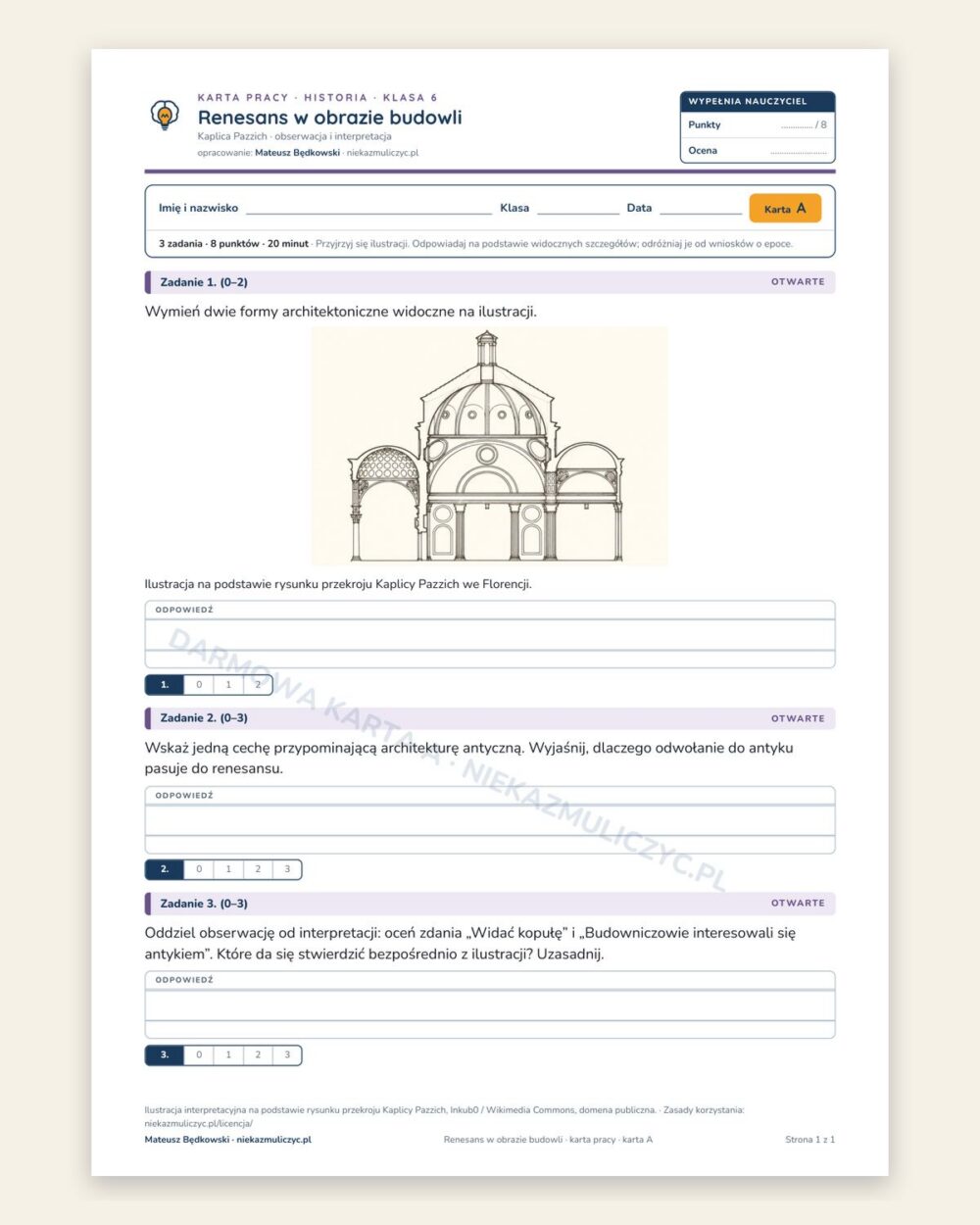This screenshot has width=980, height=1225.
Task: Click the orange 'Karta A' badge
Action: pyautogui.click(x=785, y=209)
